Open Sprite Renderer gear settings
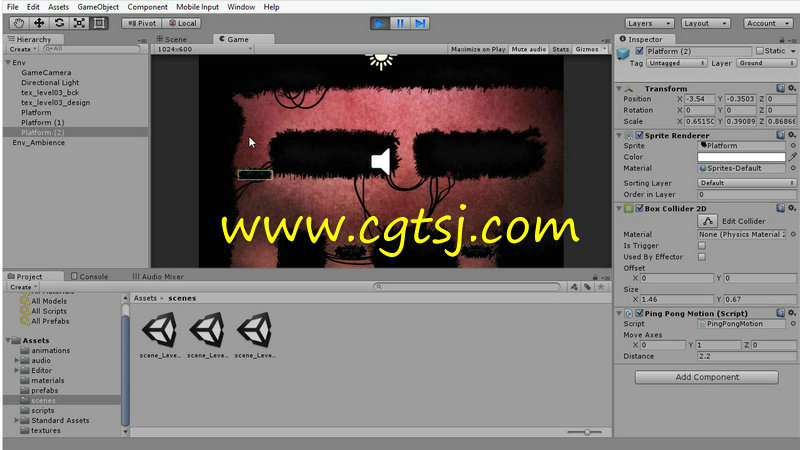Screen dimensions: 800x450 pos(791,135)
